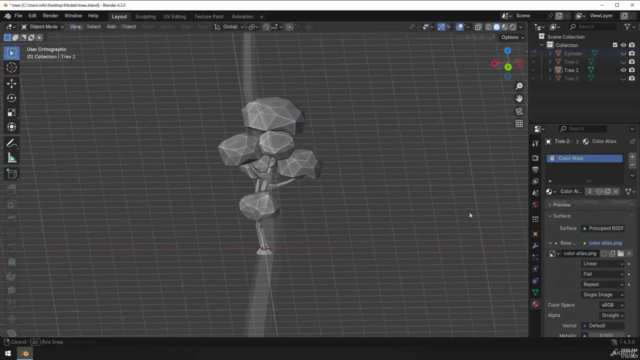The height and width of the screenshot is (360, 640).
Task: Click the Z axis on navigation gizmo
Action: (x=507, y=51)
